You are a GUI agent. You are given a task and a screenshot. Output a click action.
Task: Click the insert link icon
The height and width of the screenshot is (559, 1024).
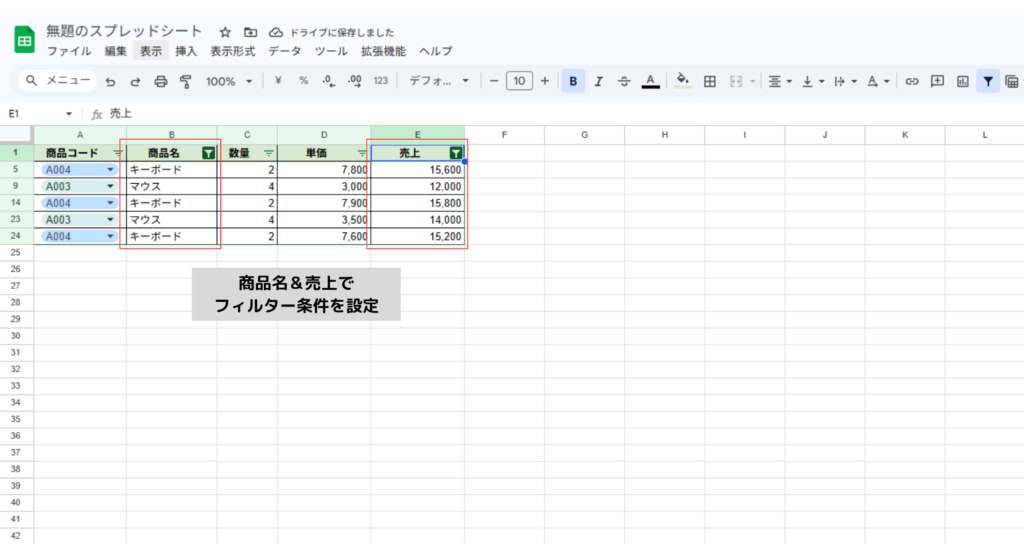click(911, 81)
